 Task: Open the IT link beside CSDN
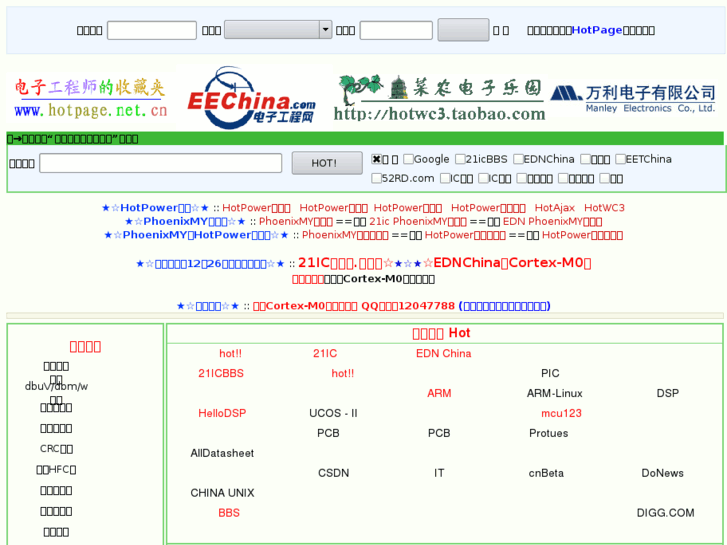(x=439, y=473)
